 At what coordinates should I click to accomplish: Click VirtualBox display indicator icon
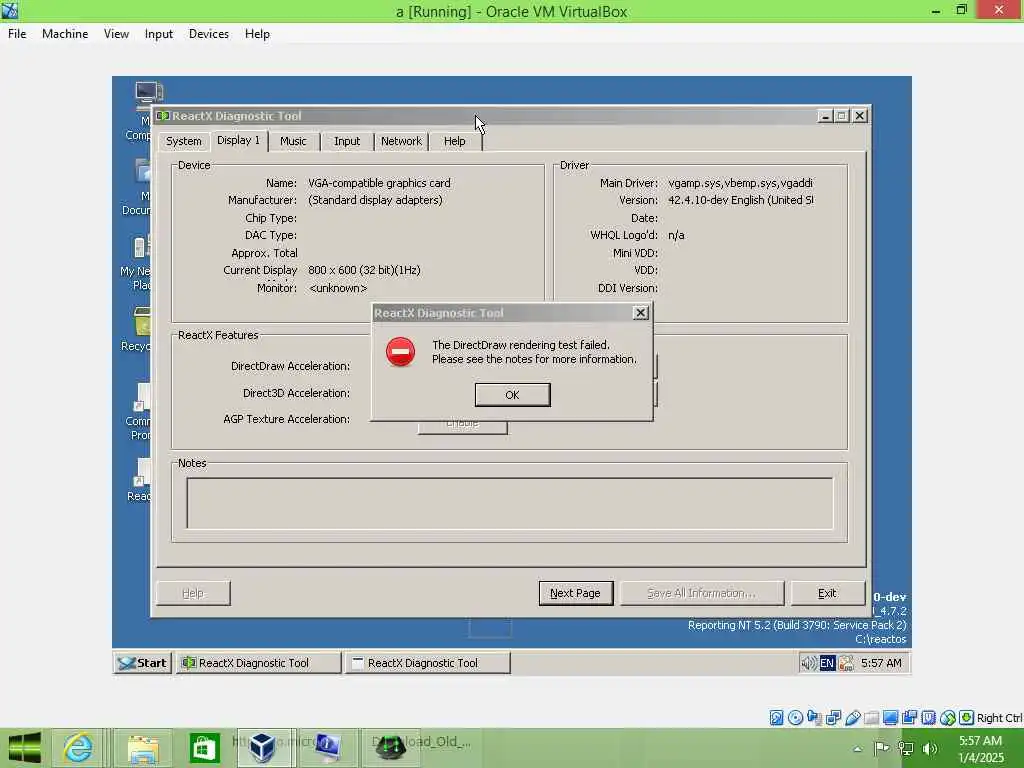(890, 718)
